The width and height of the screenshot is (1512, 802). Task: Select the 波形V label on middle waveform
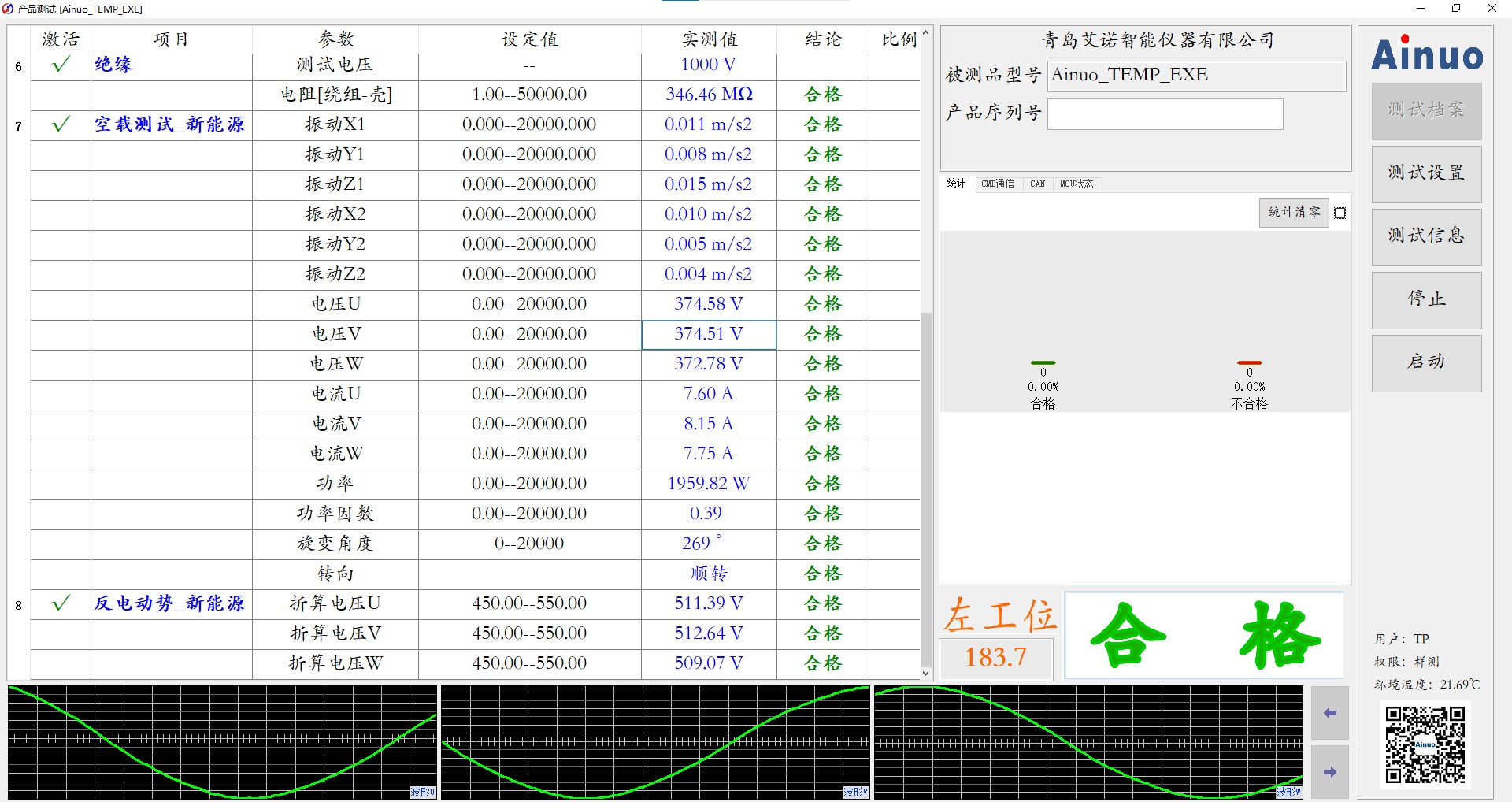856,793
